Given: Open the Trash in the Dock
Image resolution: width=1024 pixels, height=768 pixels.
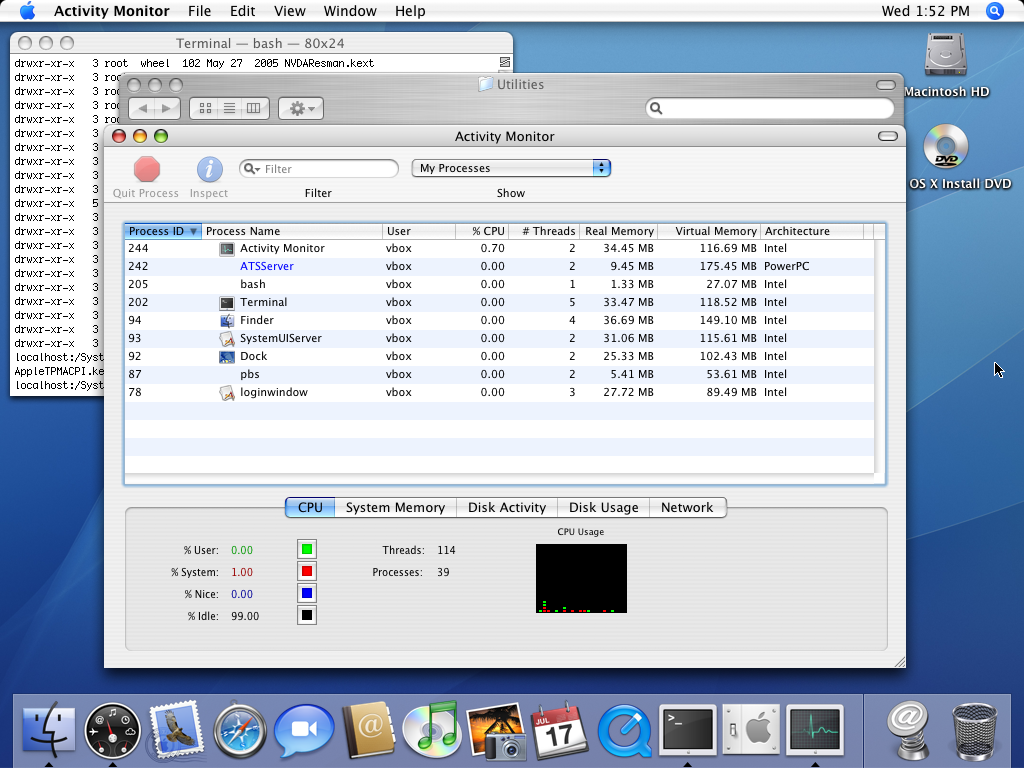Looking at the screenshot, I should tap(974, 731).
